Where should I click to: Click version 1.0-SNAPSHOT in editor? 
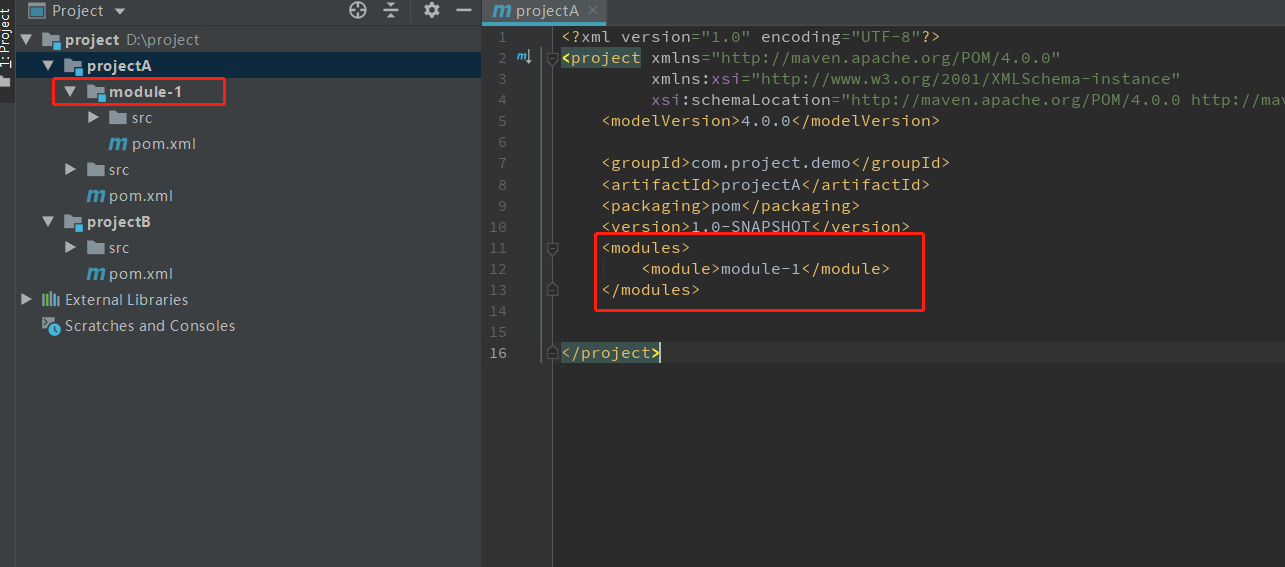tap(752, 227)
